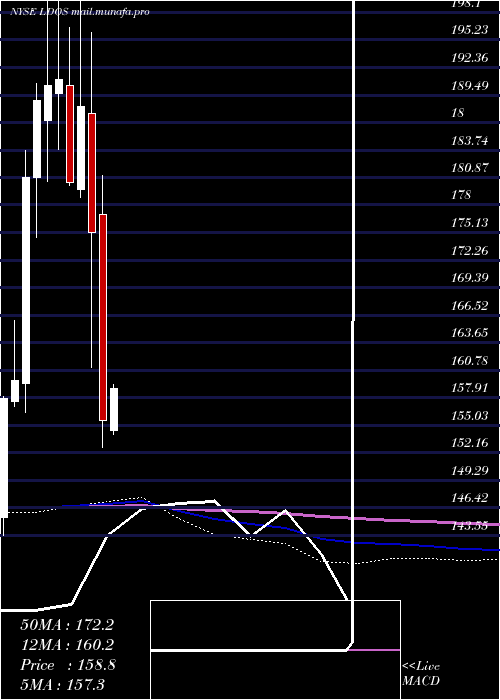Viewport: 500px width, 700px height.
Task: Click the Price : 158.8 label
Action: [68, 665]
